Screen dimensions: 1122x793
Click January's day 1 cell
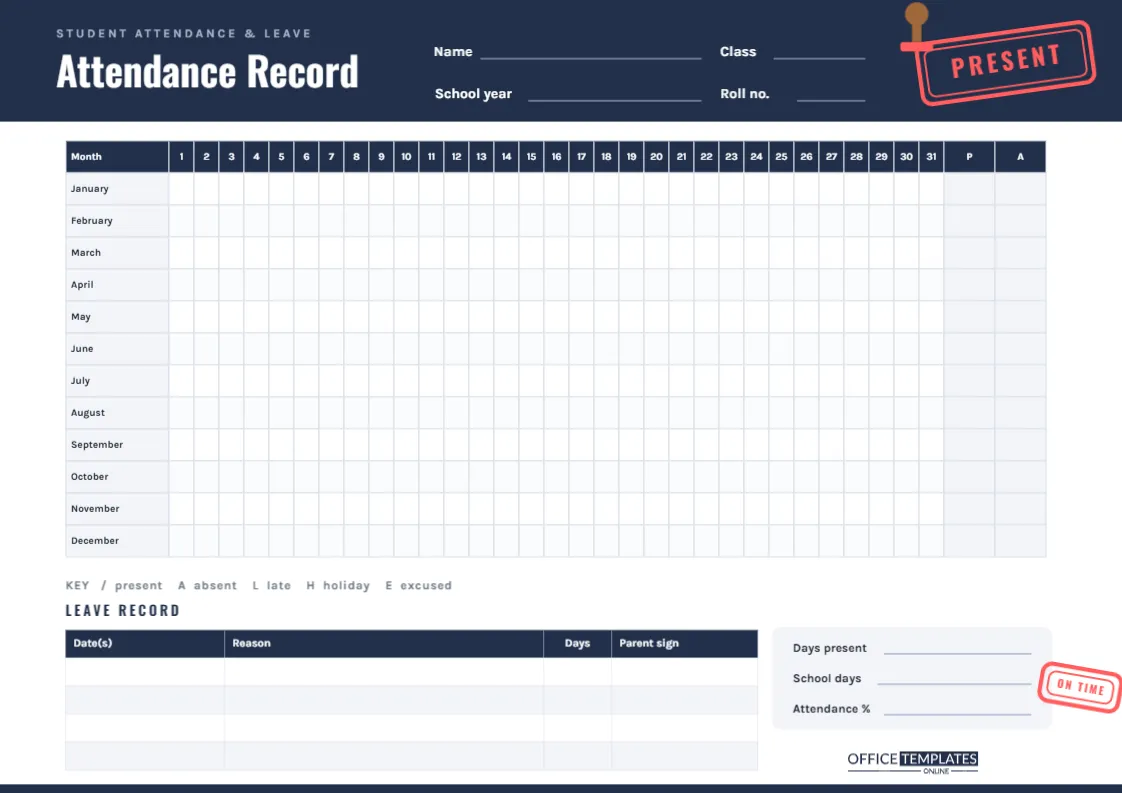(182, 189)
